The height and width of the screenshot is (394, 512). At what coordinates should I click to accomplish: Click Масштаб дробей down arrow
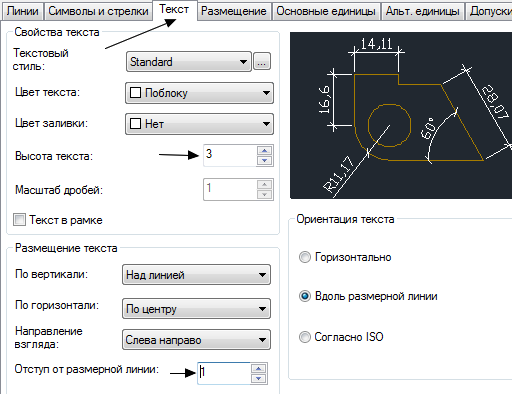[x=265, y=195]
